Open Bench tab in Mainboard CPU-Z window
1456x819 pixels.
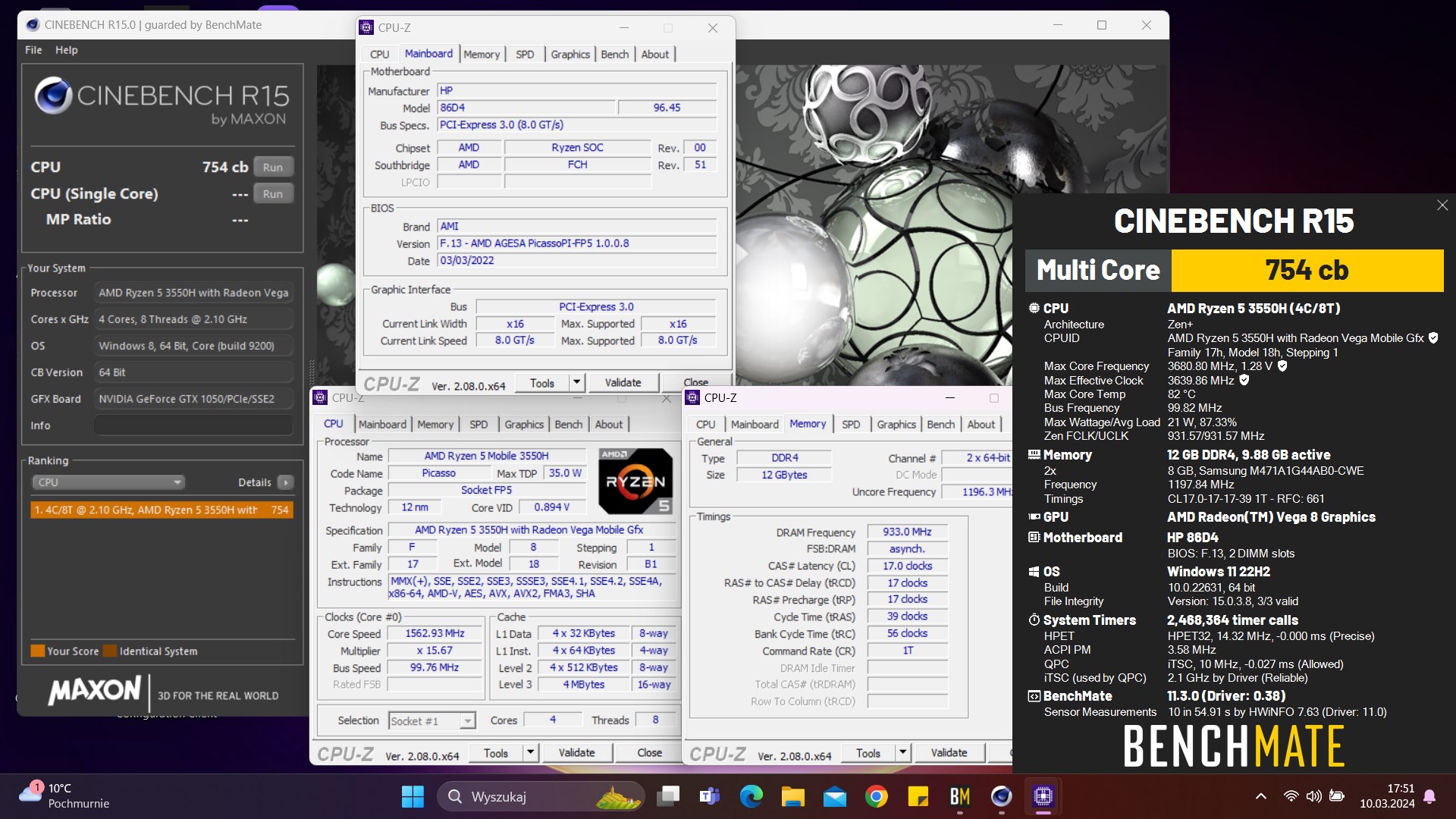(x=615, y=55)
